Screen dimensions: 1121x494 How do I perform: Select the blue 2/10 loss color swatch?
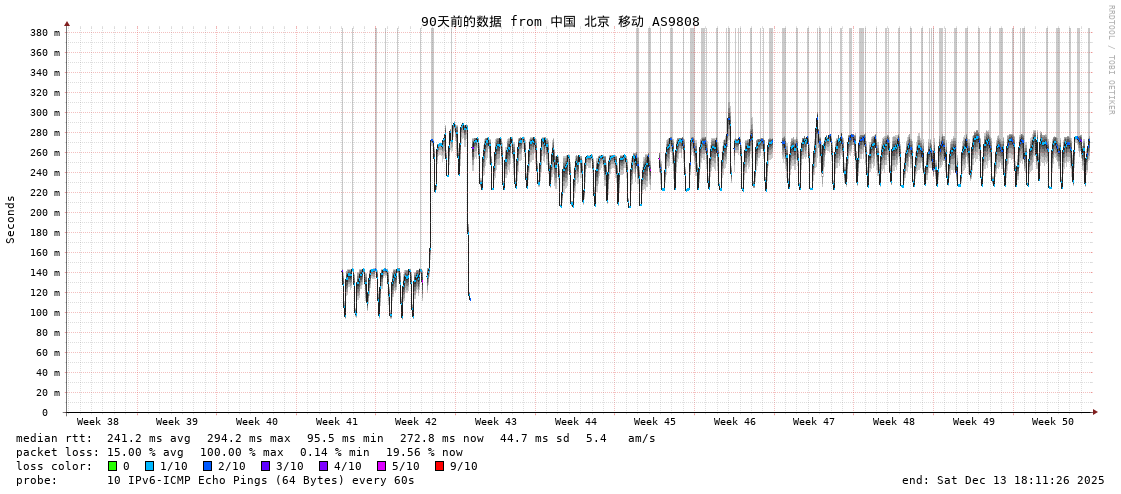point(207,466)
